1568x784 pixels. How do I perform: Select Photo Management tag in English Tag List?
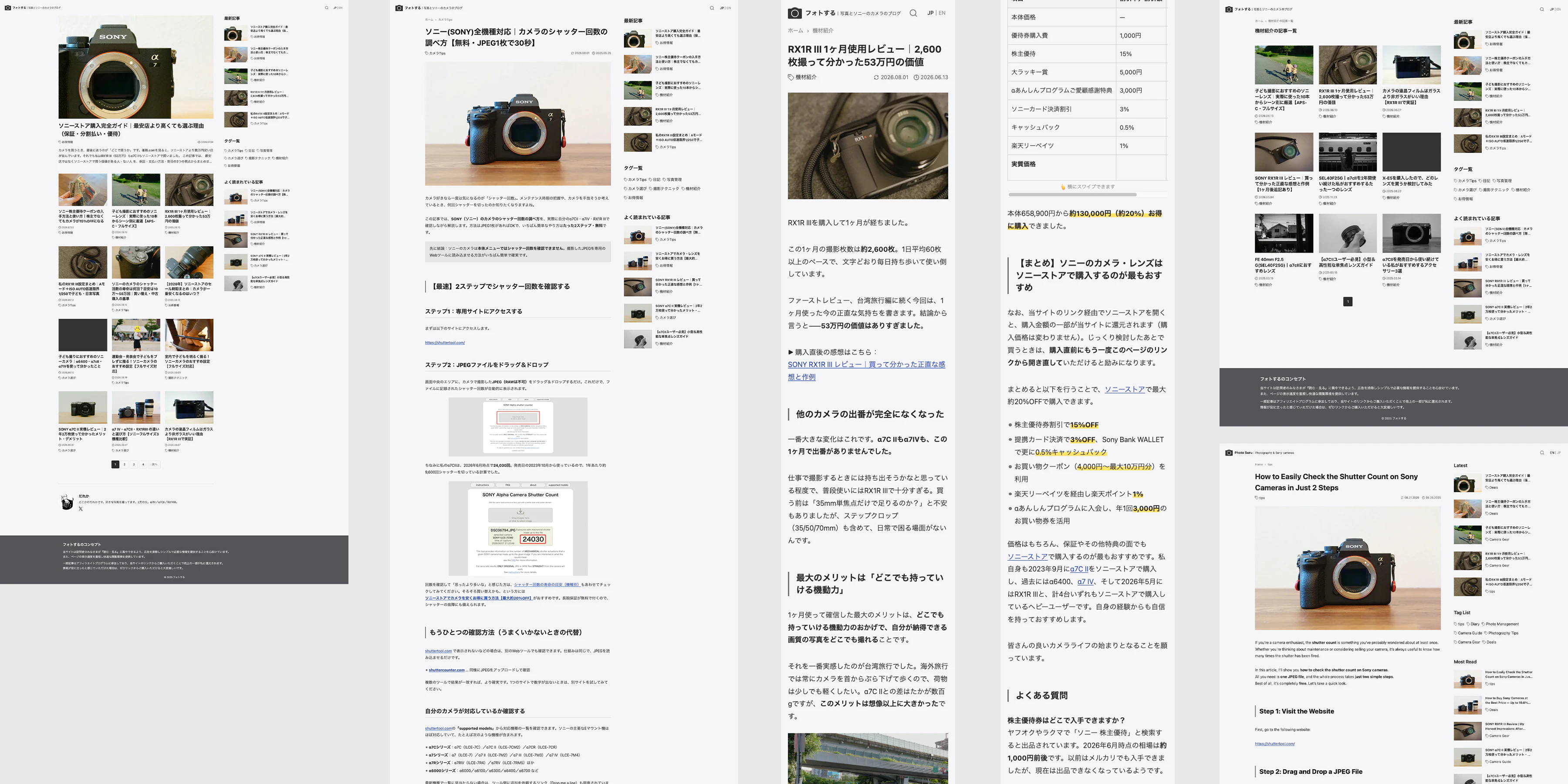tap(1500, 624)
